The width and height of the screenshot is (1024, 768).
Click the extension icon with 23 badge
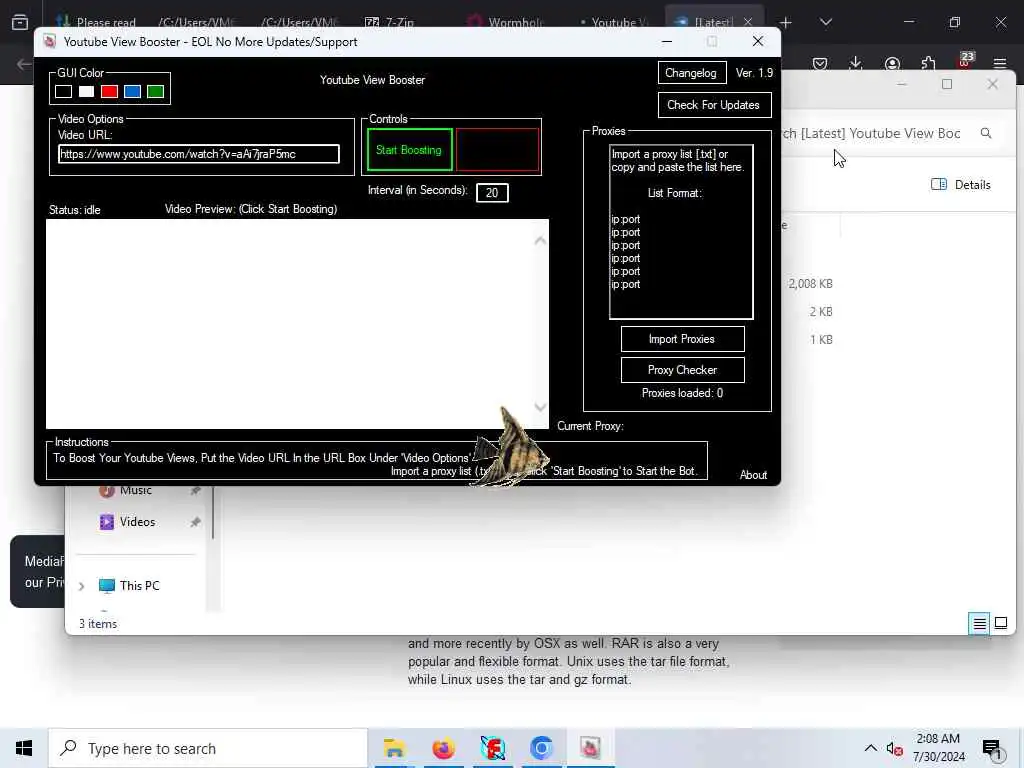click(965, 60)
